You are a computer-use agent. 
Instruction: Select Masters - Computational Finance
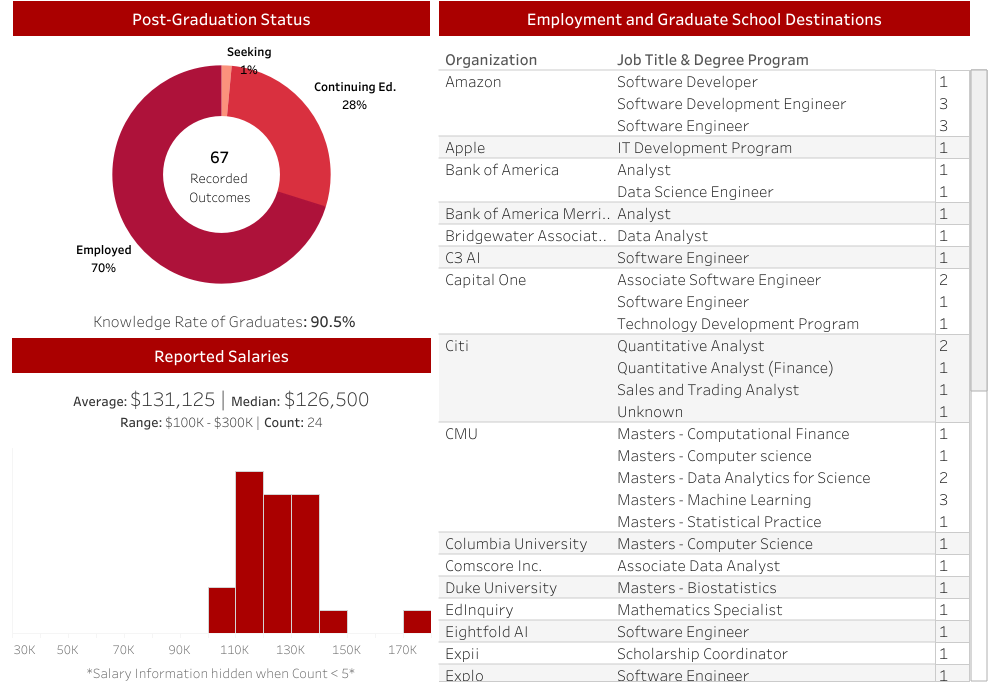[733, 433]
